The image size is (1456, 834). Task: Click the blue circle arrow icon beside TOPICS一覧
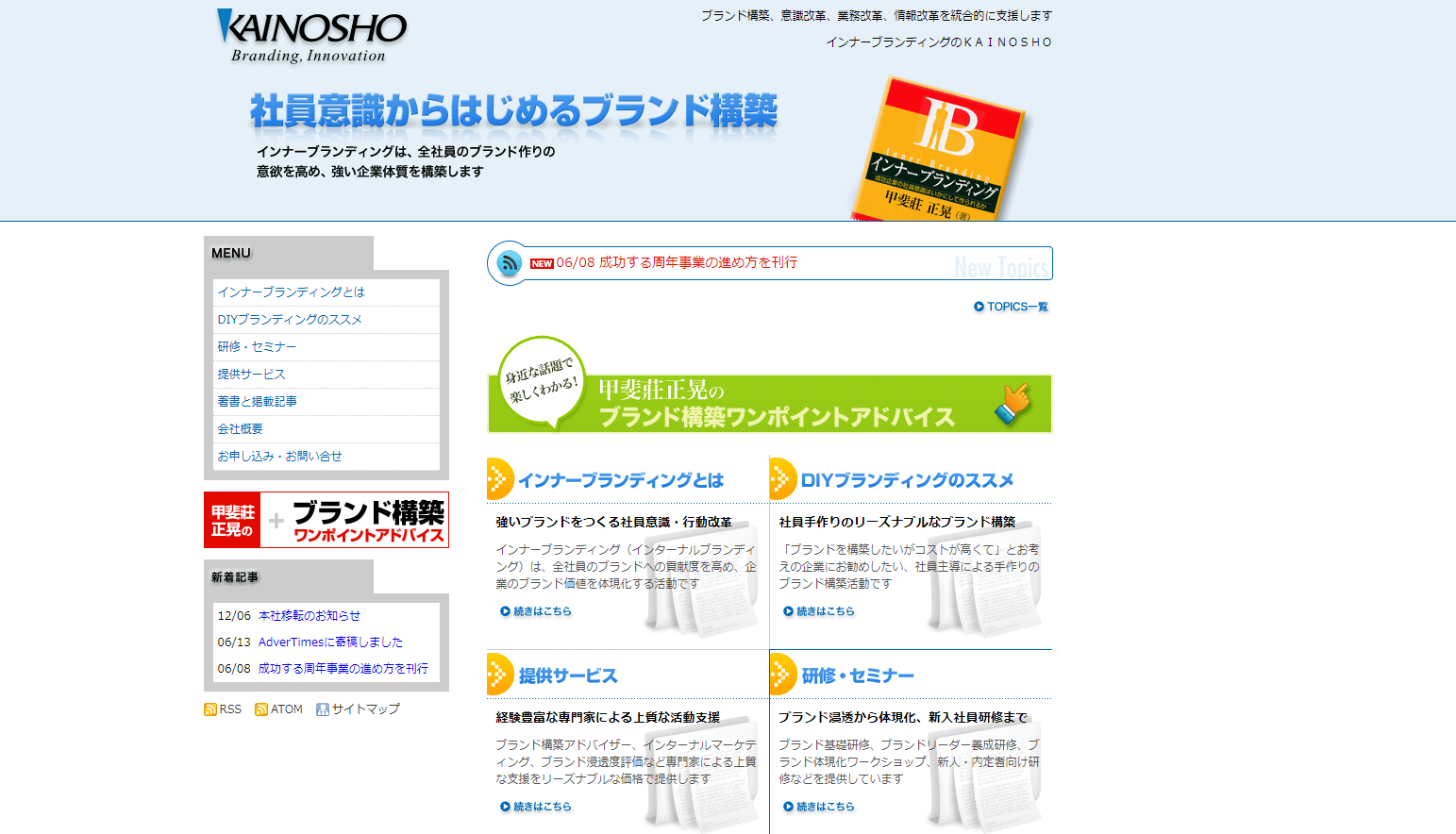tap(979, 307)
